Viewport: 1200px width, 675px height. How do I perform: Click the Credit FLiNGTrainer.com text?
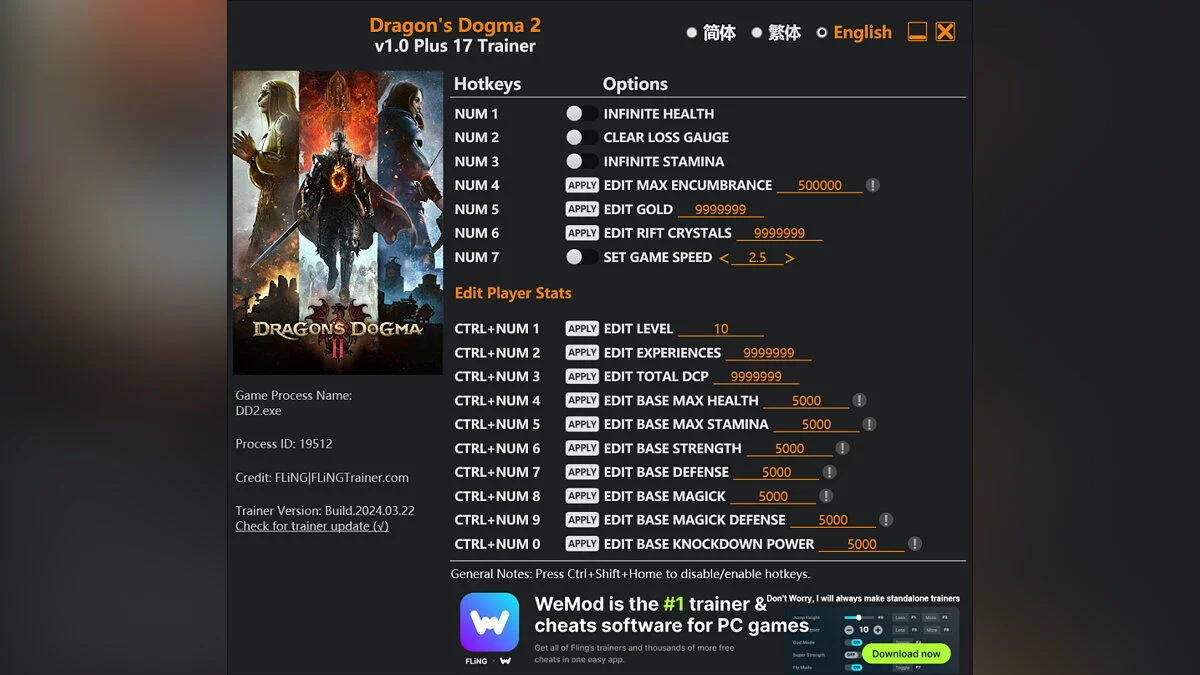tap(322, 477)
